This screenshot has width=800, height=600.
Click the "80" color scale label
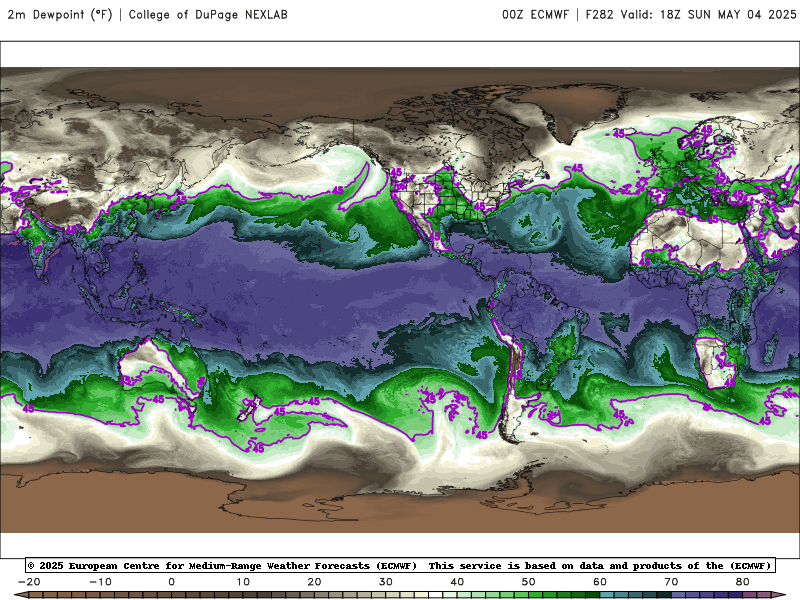tap(743, 582)
